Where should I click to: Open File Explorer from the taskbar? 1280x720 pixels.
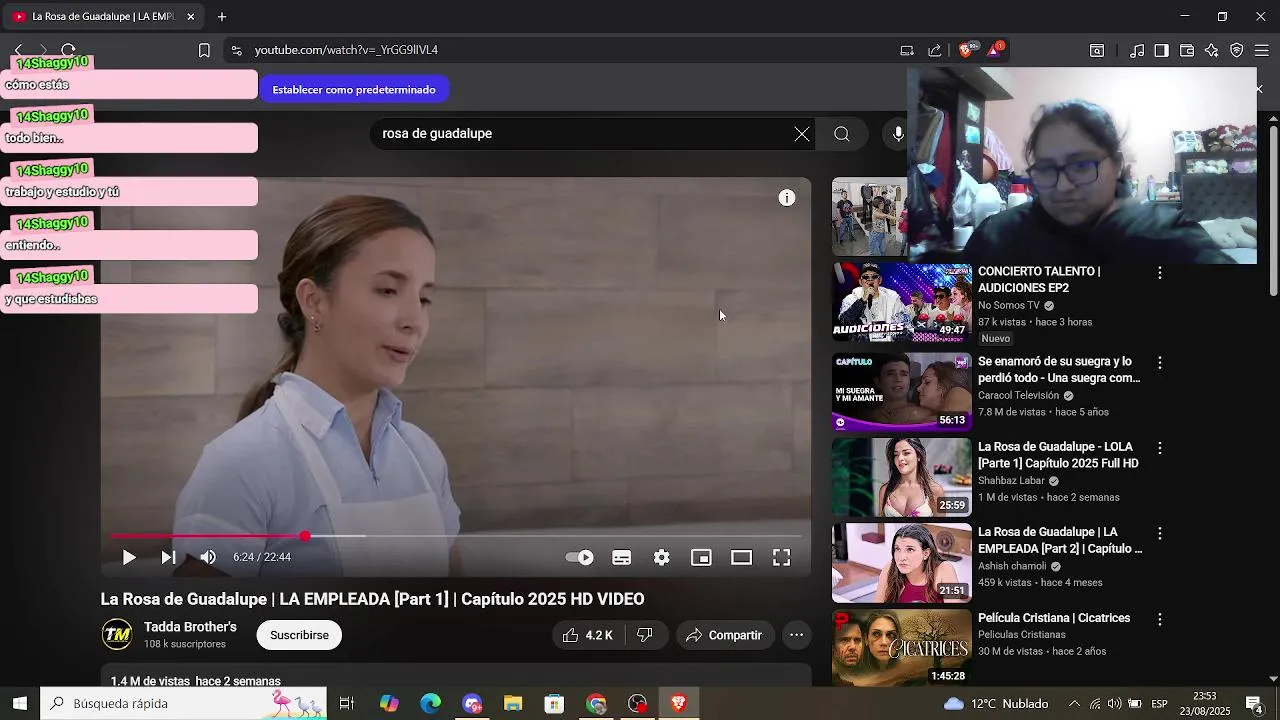pyautogui.click(x=513, y=704)
